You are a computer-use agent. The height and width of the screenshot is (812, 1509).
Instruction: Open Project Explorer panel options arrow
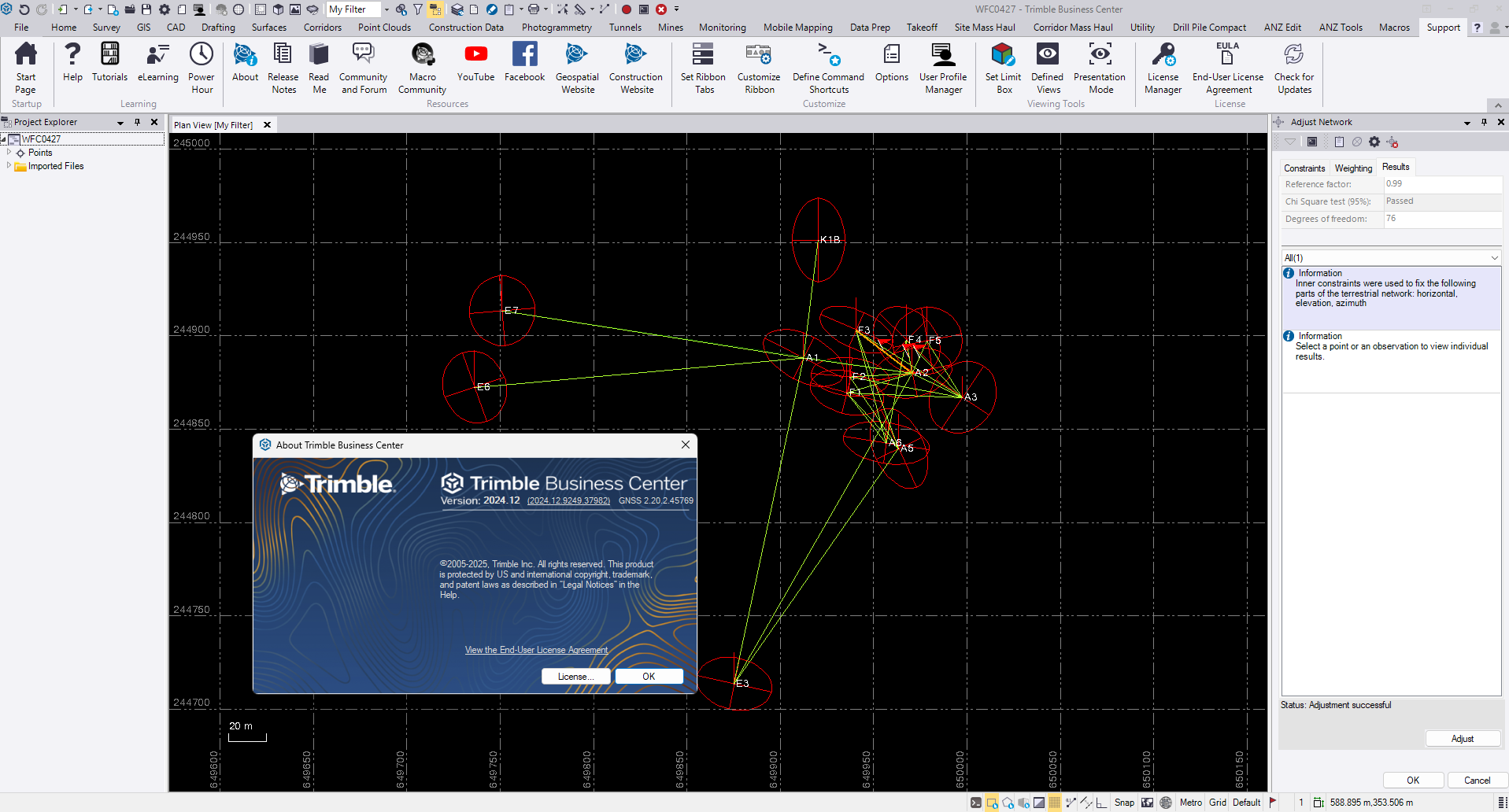pyautogui.click(x=120, y=123)
